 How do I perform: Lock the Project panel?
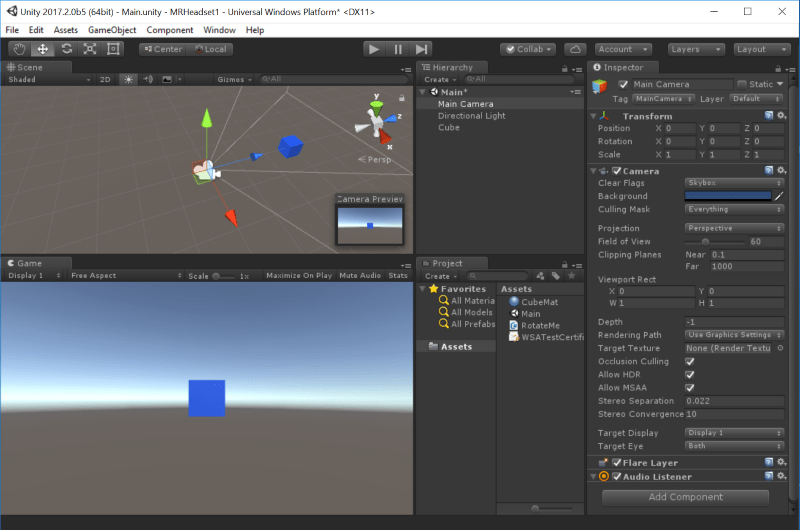tap(564, 265)
